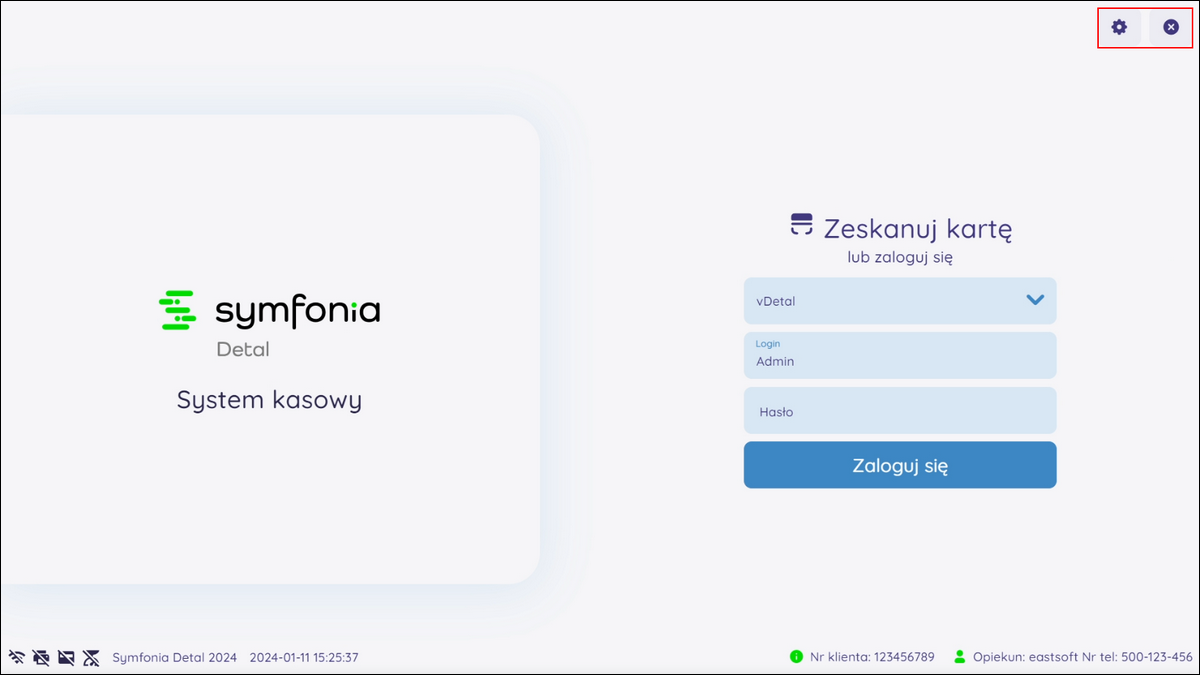This screenshot has height=675, width=1200.
Task: Click the crossed-out card terminal status icon
Action: (66, 657)
